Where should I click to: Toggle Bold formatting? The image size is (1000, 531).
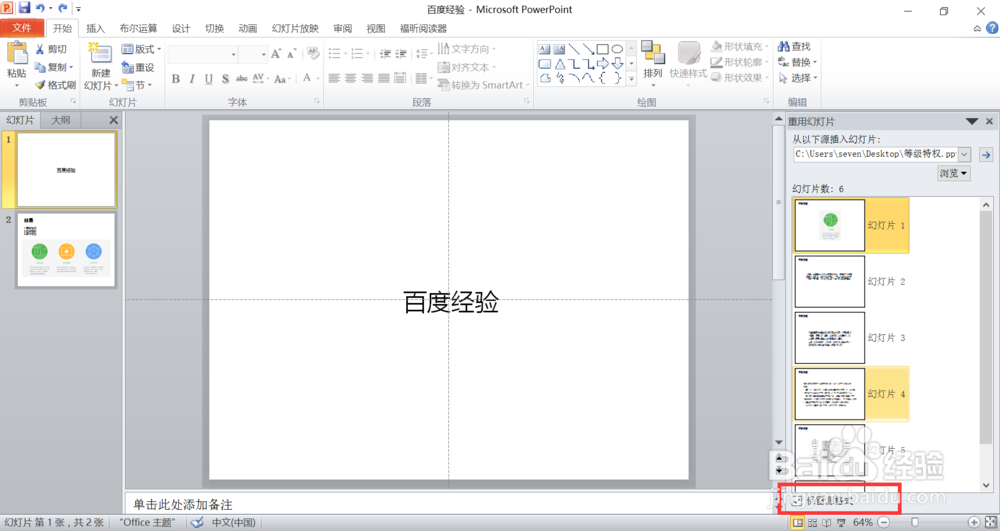point(175,79)
